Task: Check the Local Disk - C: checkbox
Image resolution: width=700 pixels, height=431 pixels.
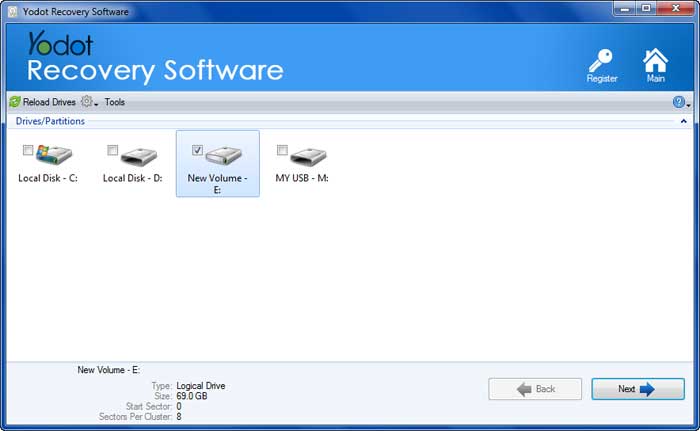Action: pyautogui.click(x=28, y=150)
